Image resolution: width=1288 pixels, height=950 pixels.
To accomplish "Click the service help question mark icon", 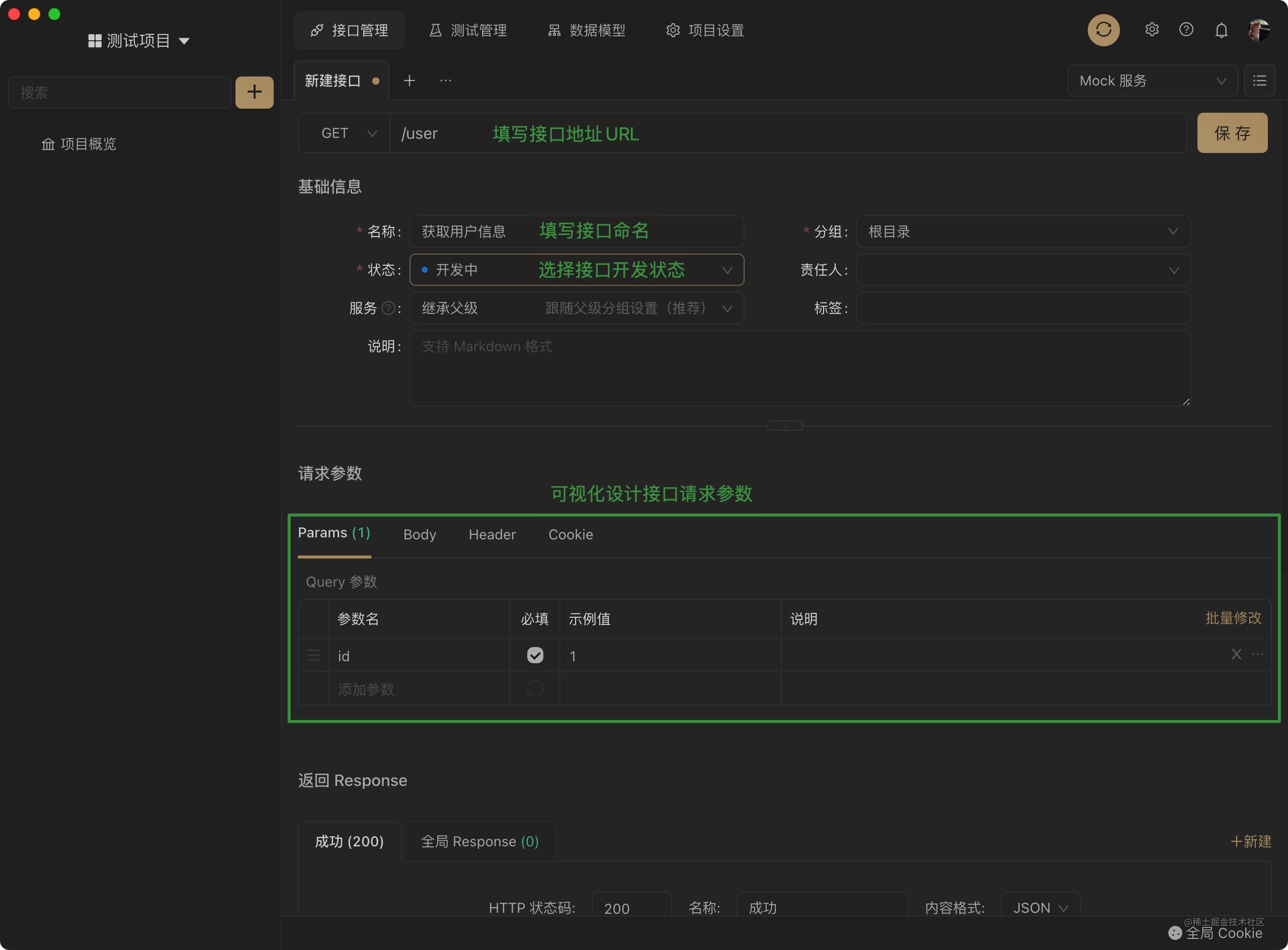I will pyautogui.click(x=389, y=308).
